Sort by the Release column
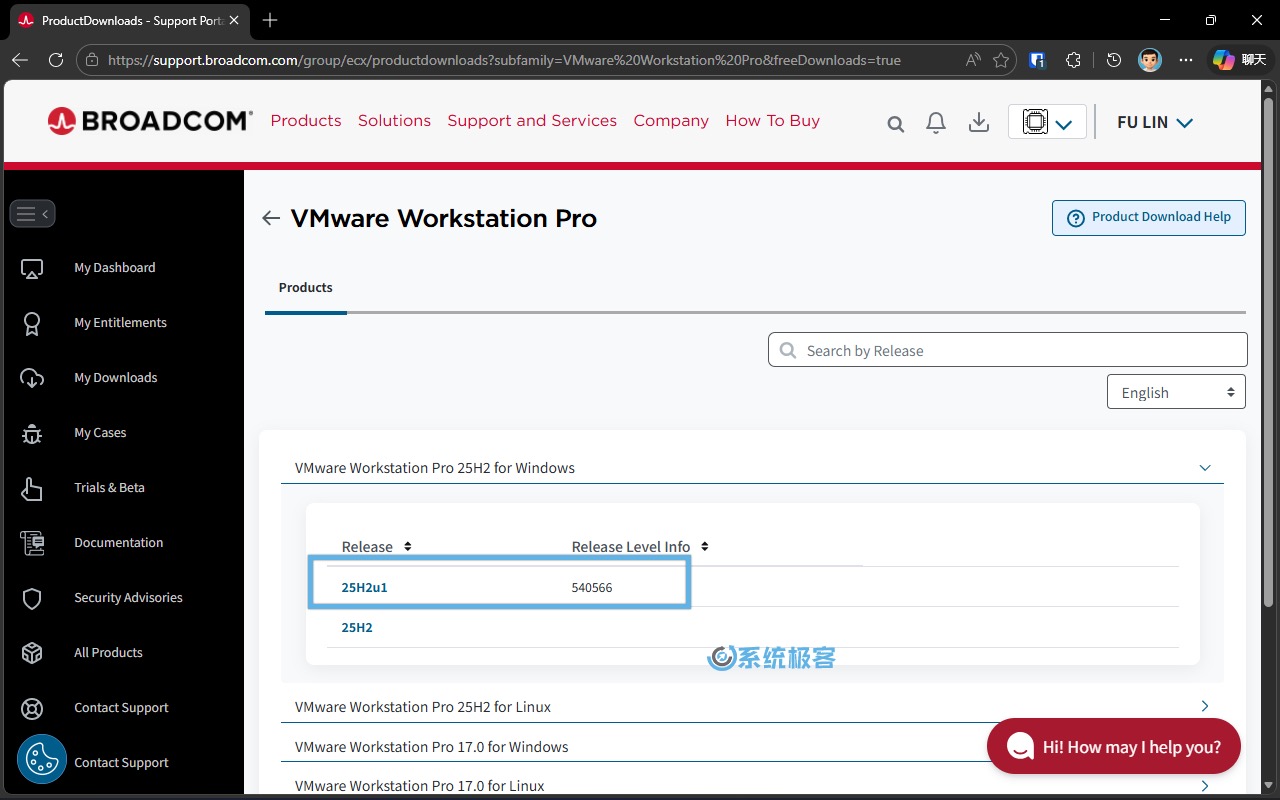 point(407,547)
